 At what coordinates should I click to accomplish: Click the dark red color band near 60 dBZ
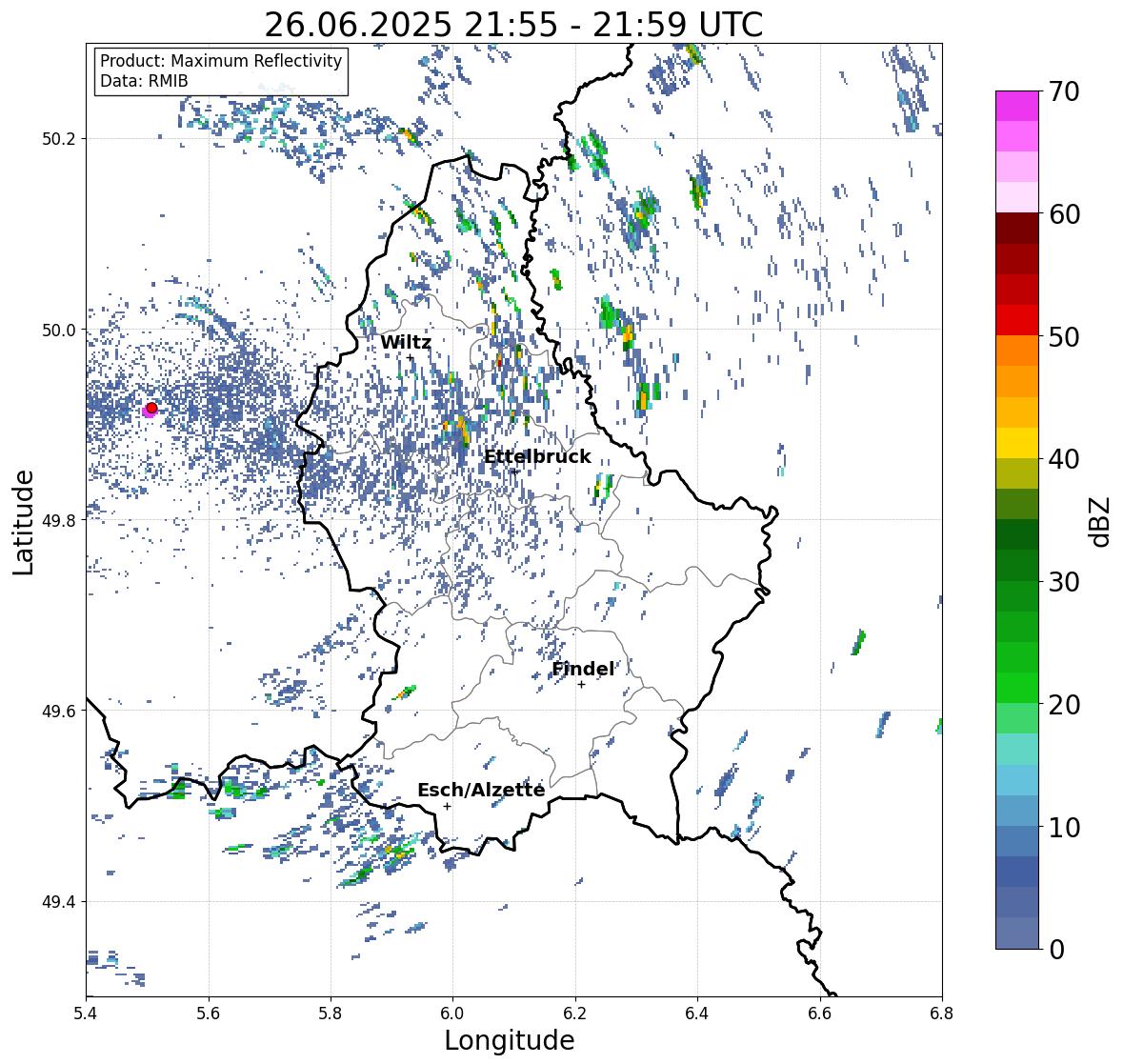[1017, 229]
